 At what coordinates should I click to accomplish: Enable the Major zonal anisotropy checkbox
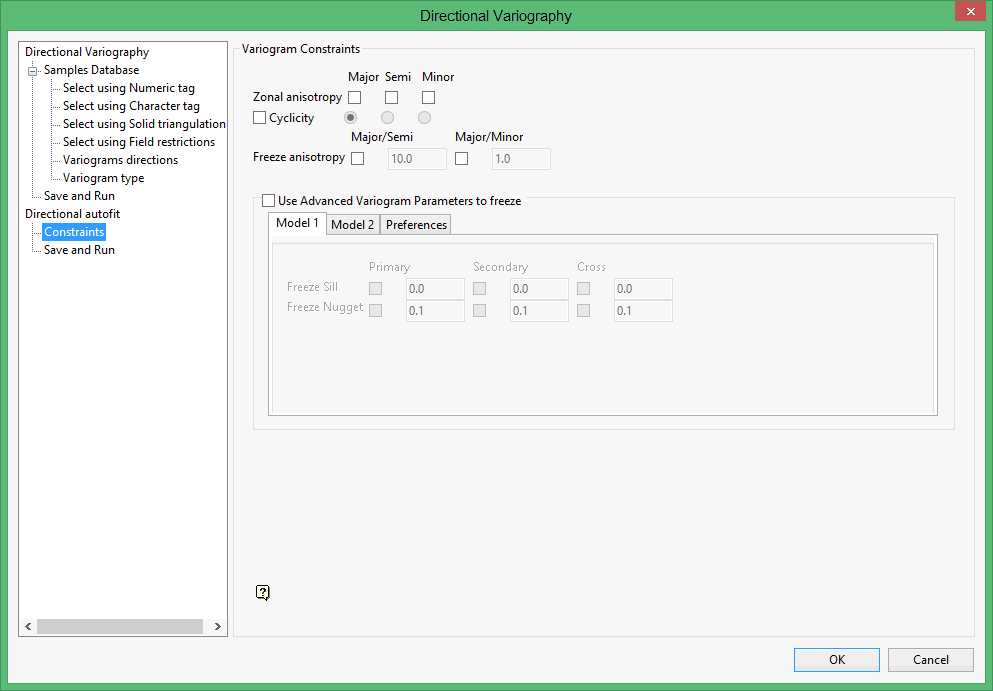coord(355,98)
